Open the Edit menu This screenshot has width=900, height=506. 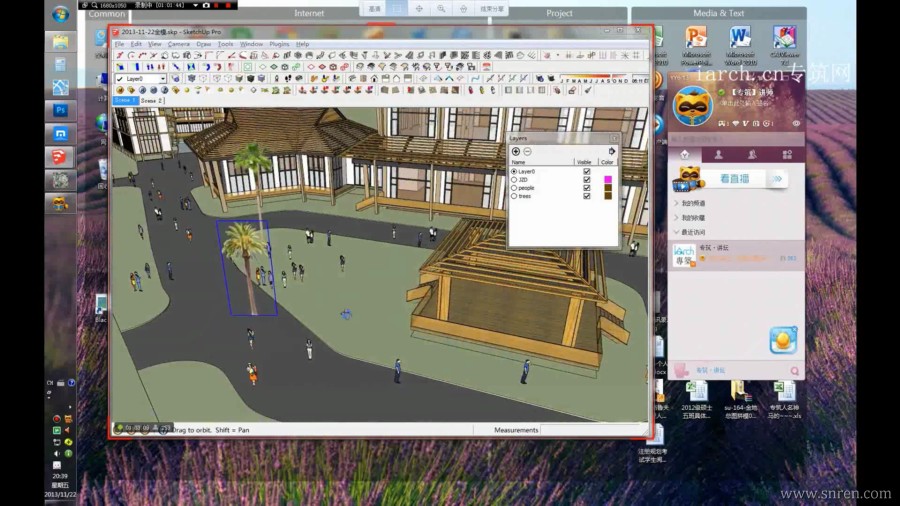click(x=136, y=44)
